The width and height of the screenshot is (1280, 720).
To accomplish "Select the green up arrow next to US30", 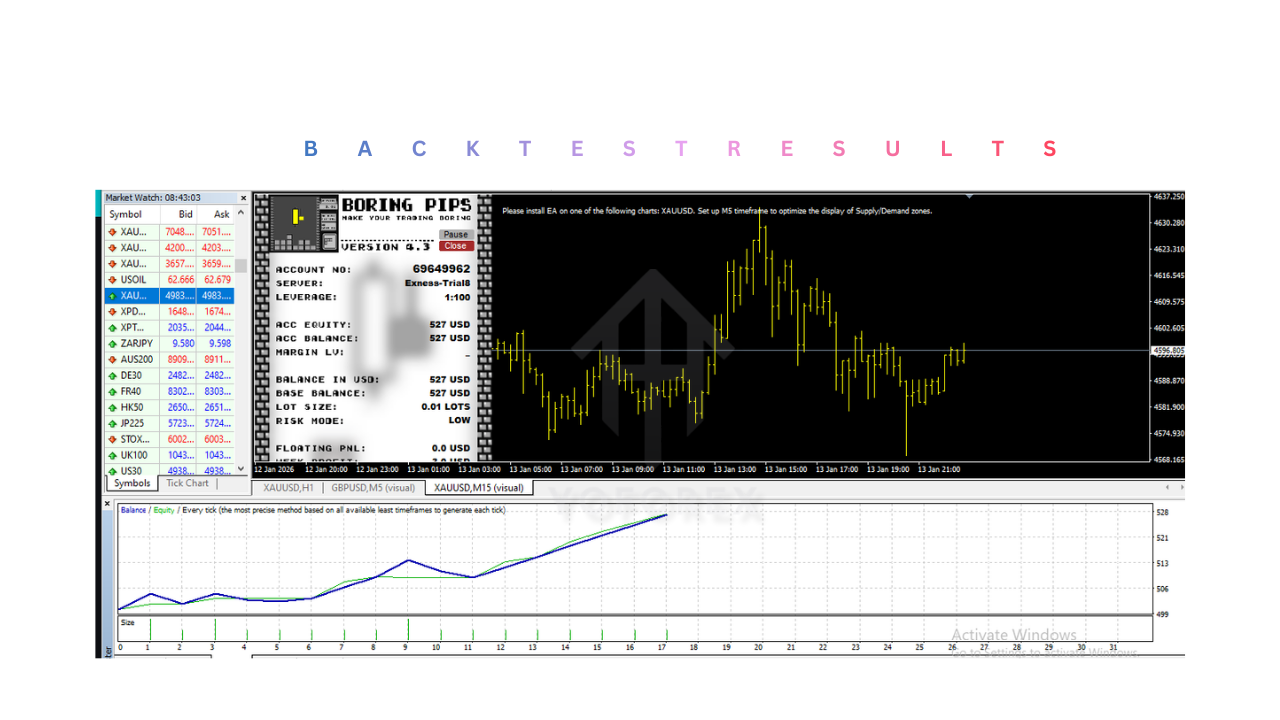I will click(110, 470).
